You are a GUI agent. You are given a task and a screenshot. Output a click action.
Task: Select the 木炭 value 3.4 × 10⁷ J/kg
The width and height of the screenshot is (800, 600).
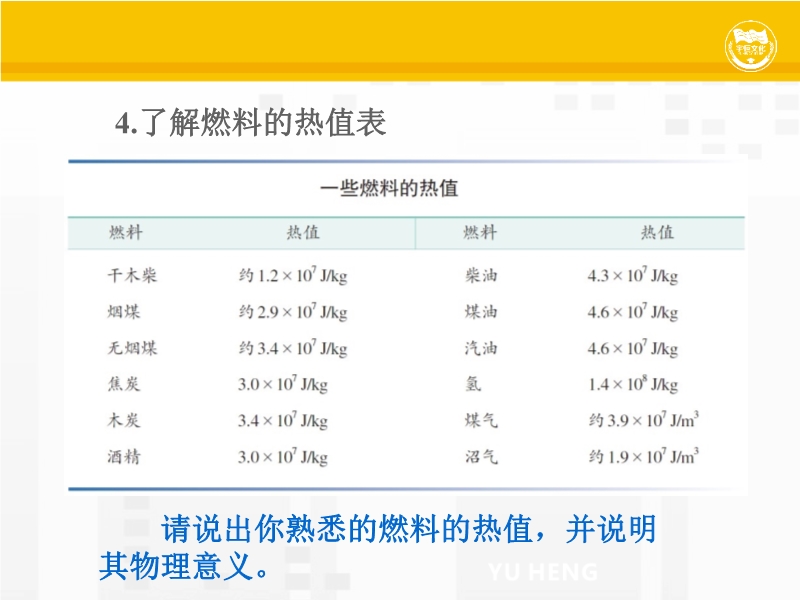(282, 421)
